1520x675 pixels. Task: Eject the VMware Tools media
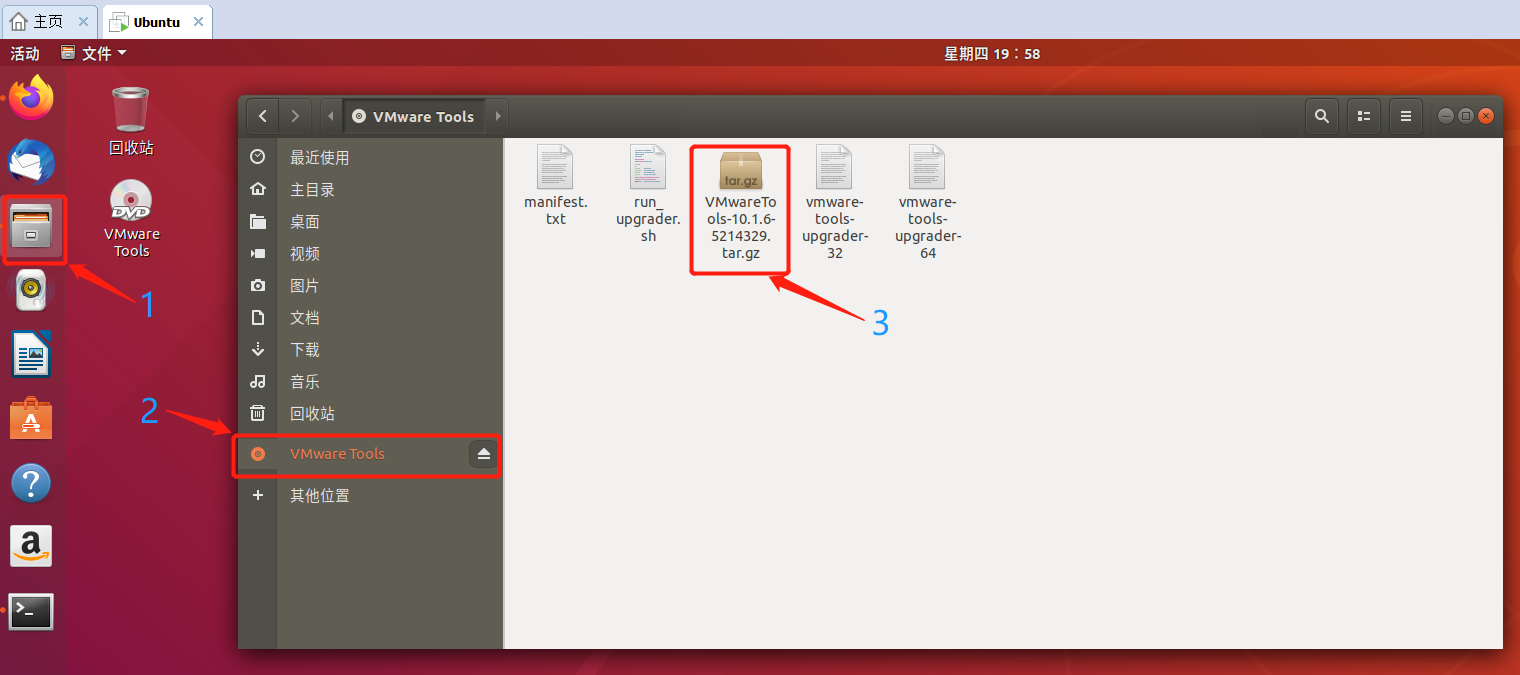point(483,454)
